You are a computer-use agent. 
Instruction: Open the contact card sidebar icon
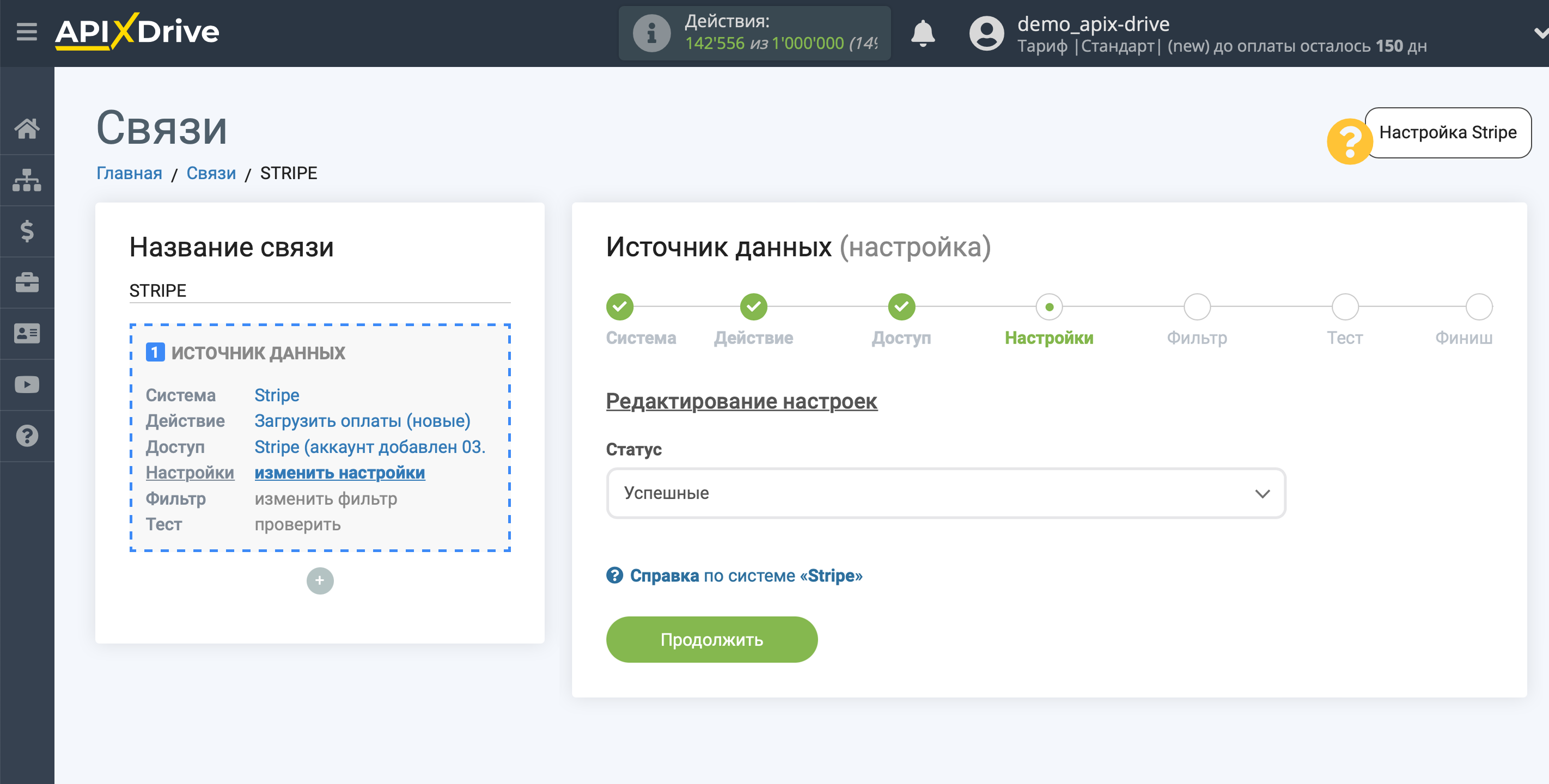tap(27, 333)
